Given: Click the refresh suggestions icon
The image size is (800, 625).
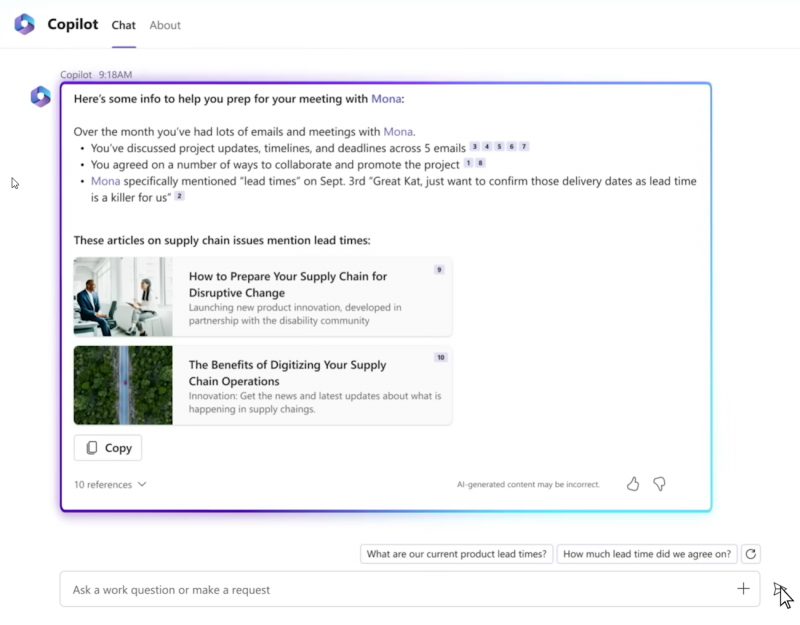Looking at the screenshot, I should pos(750,553).
